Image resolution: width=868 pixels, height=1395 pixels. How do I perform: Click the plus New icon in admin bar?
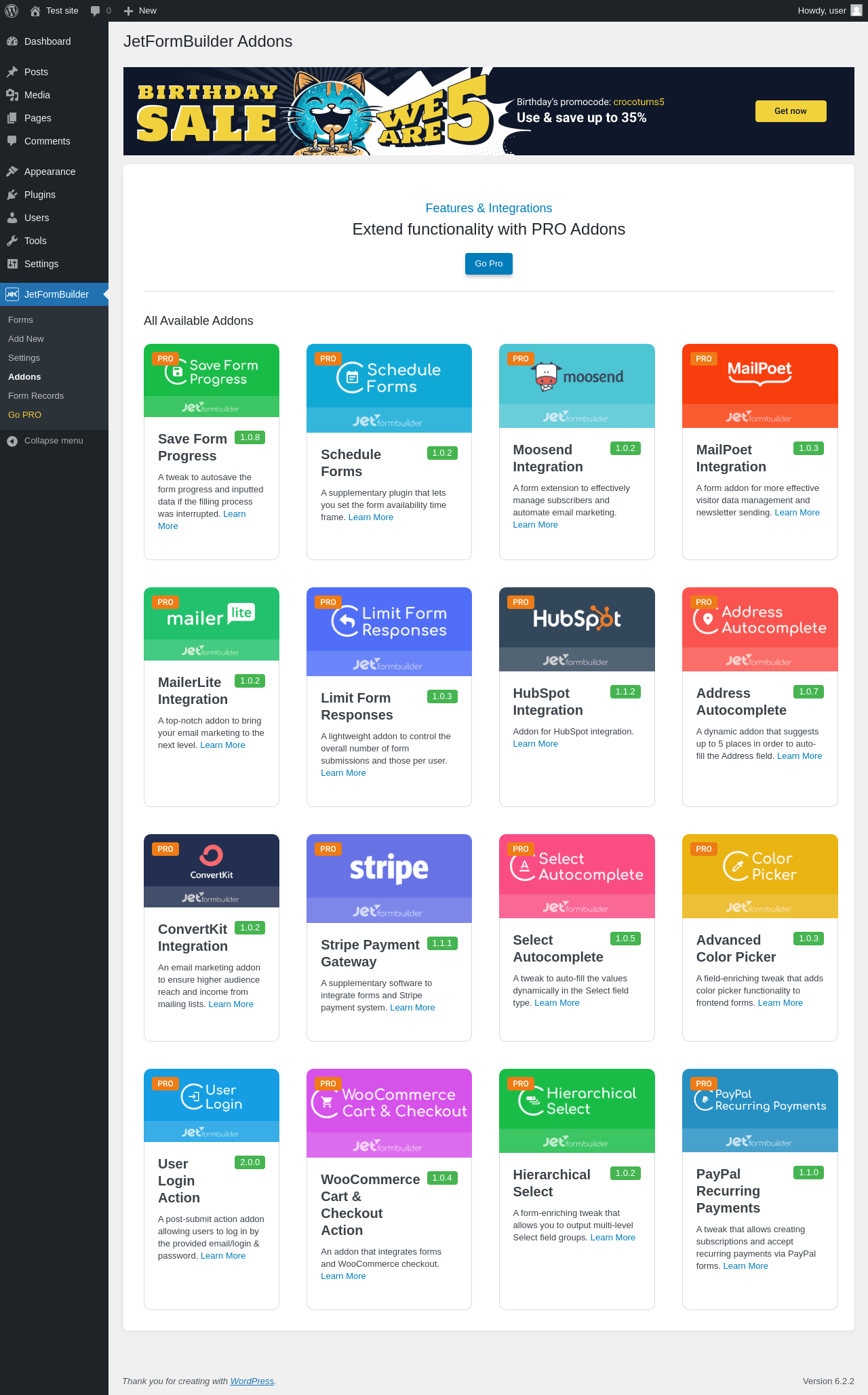[128, 11]
